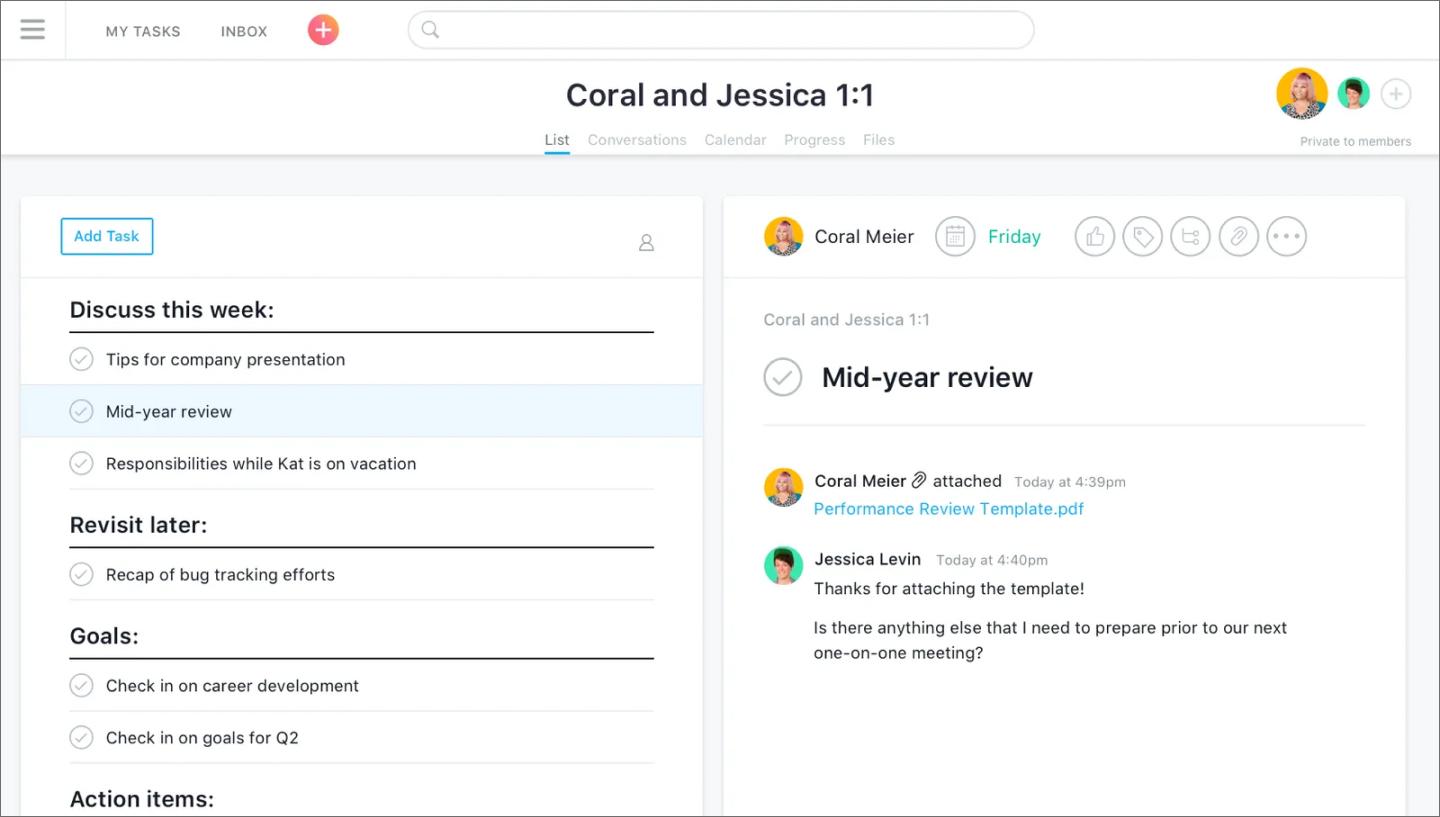This screenshot has height=817, width=1440.
Task: Click the Goals section header
Action: (x=104, y=636)
